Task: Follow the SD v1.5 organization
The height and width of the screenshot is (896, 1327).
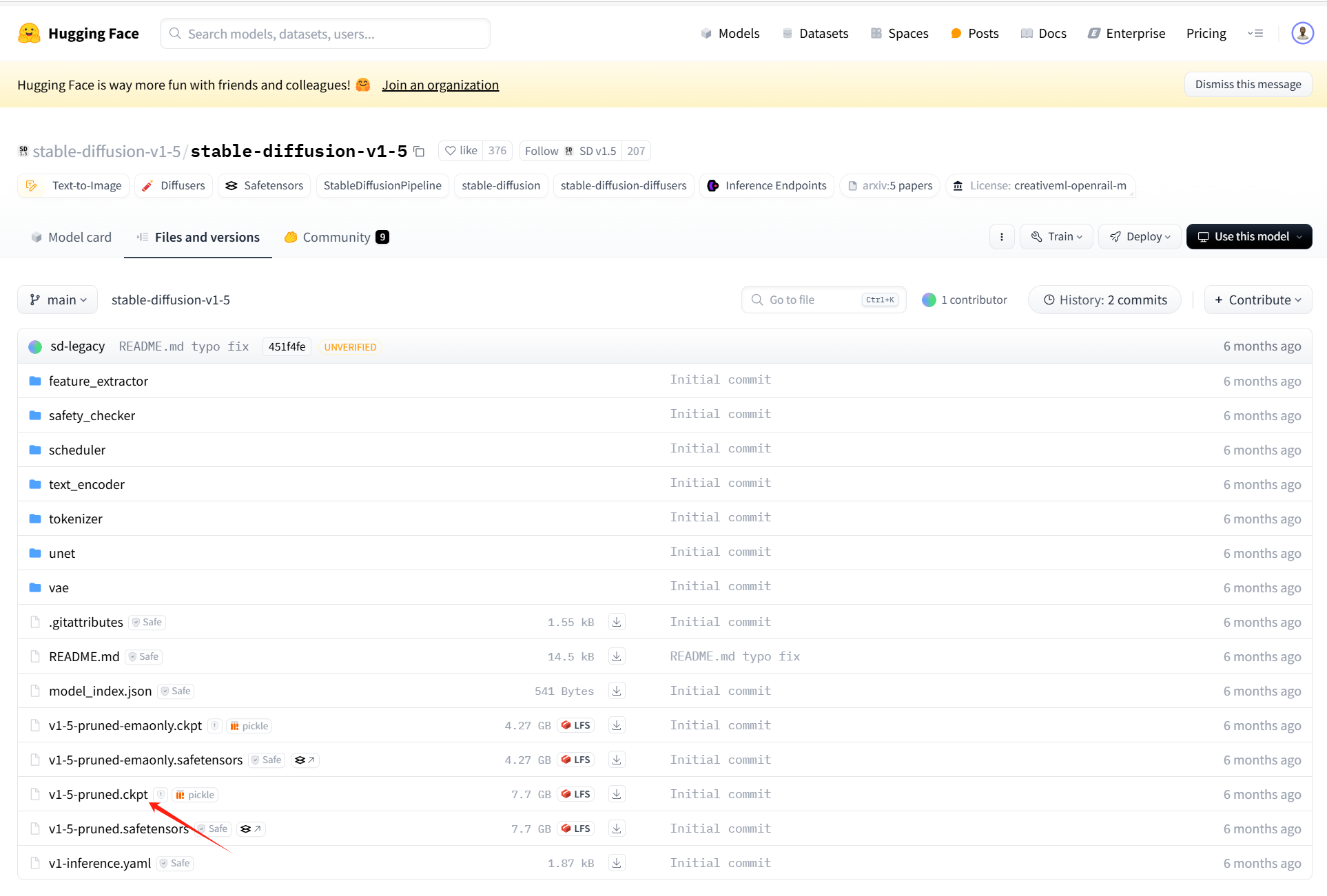Action: 570,151
